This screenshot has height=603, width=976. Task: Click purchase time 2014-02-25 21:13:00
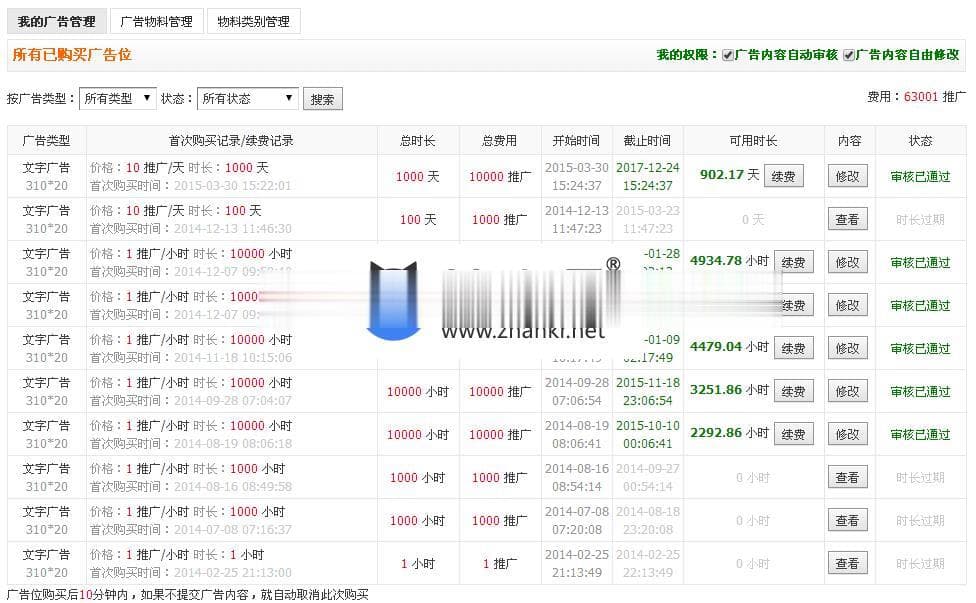pos(232,573)
